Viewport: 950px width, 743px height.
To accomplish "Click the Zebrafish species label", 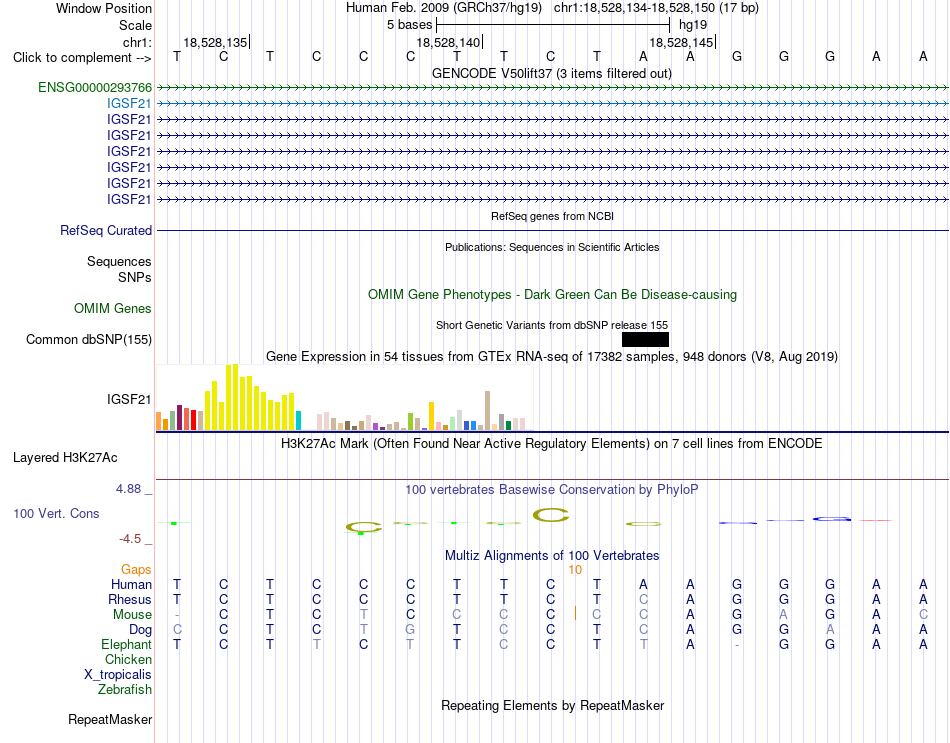I will [x=125, y=690].
